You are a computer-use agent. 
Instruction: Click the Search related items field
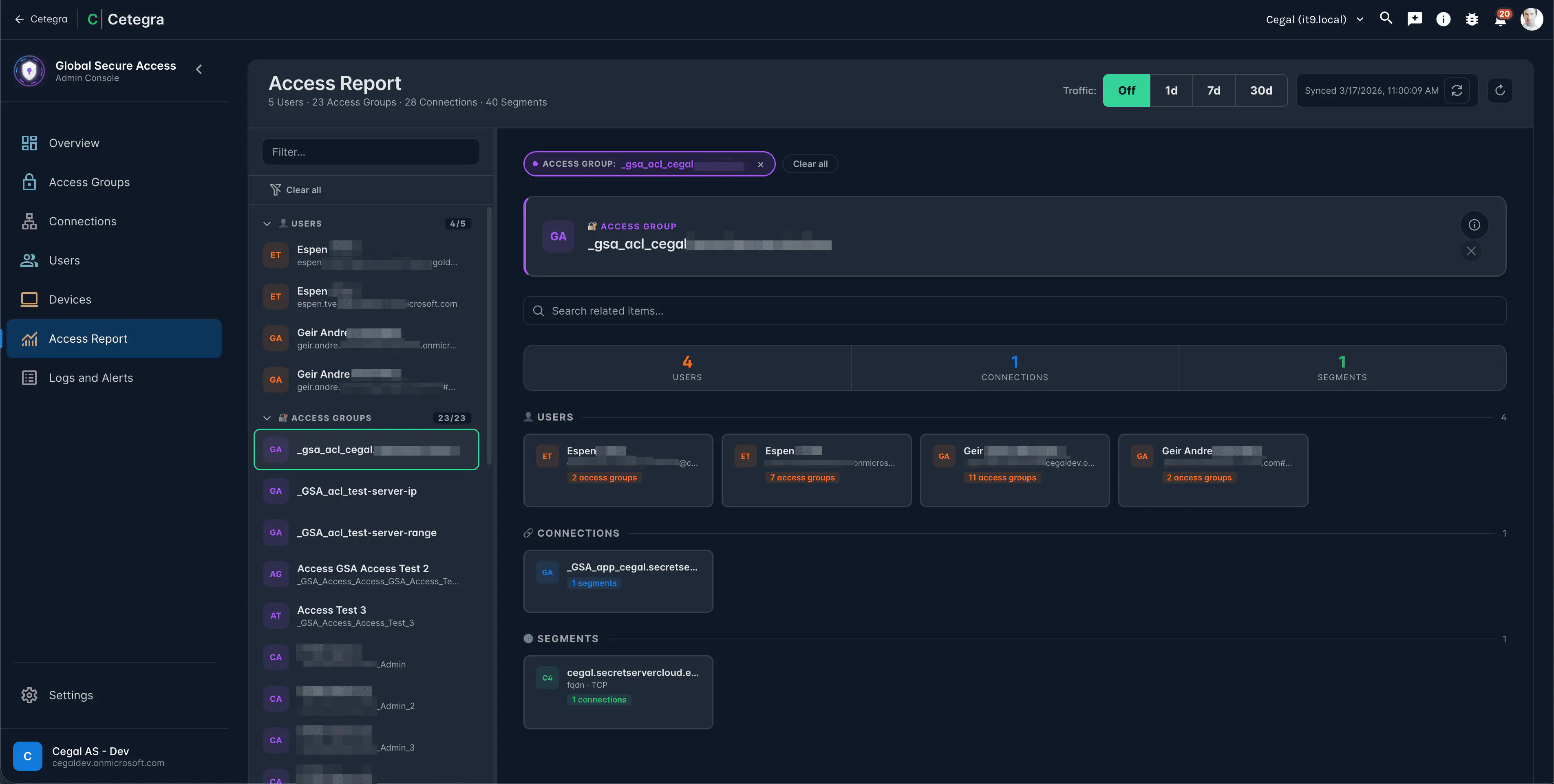1015,311
